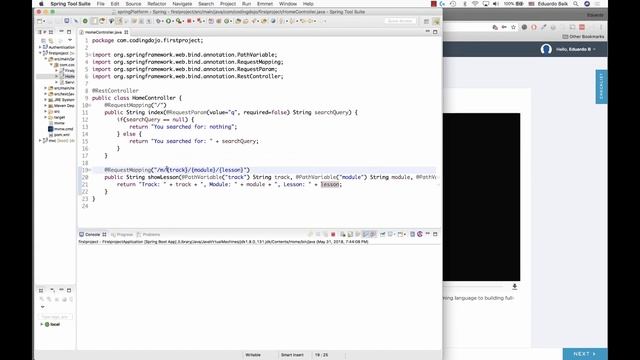Minimize the editor area
Screen dimensions: 640x360
tap(427, 32)
